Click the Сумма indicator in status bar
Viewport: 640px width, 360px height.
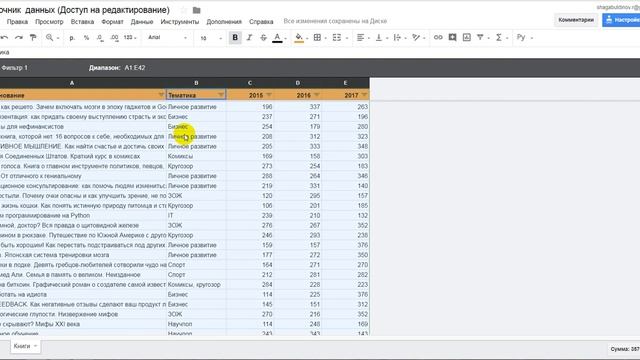[624, 349]
